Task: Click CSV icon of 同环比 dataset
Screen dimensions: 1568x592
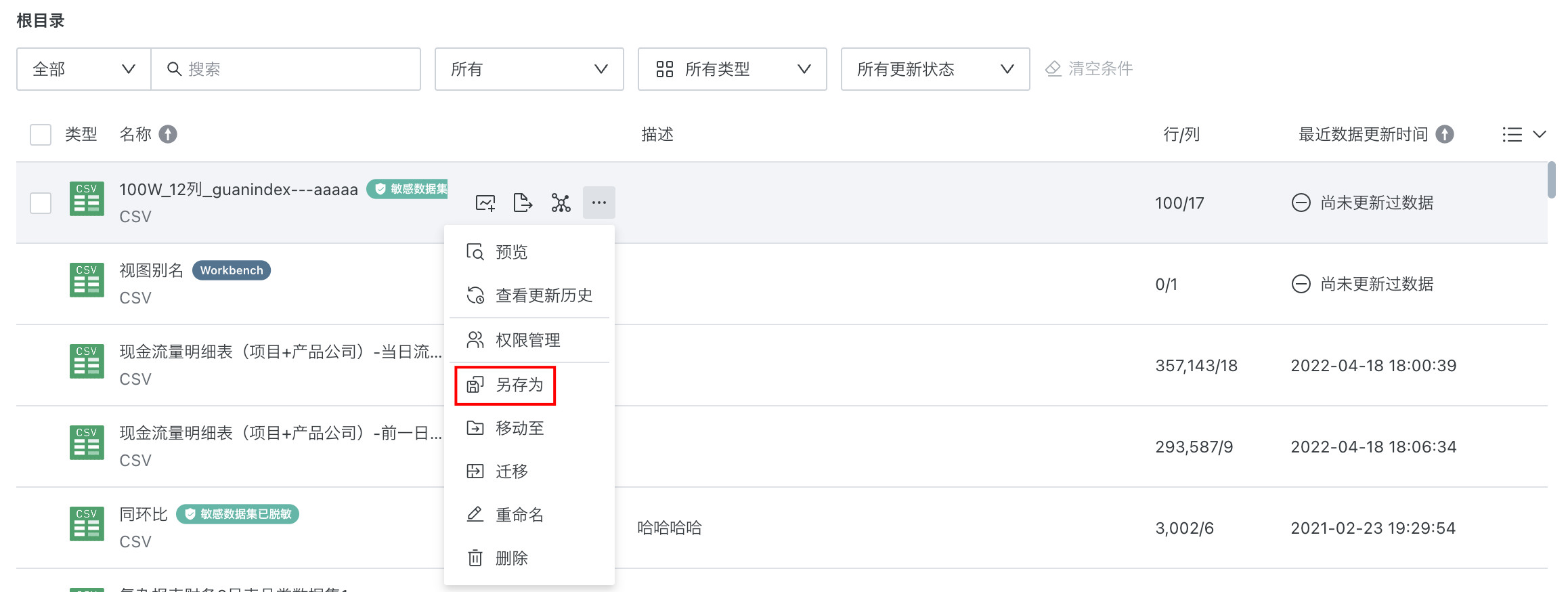Action: (87, 524)
